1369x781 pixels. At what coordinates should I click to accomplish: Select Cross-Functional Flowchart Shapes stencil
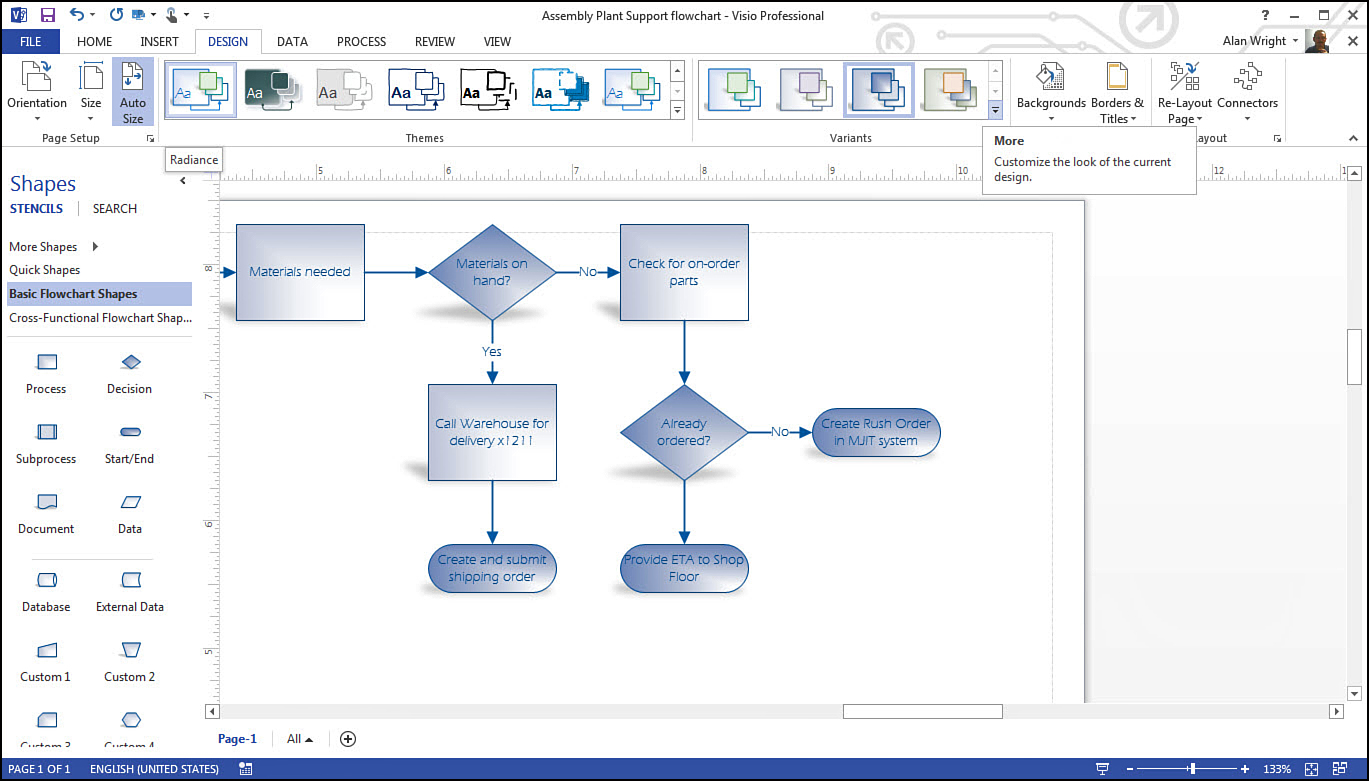click(99, 318)
